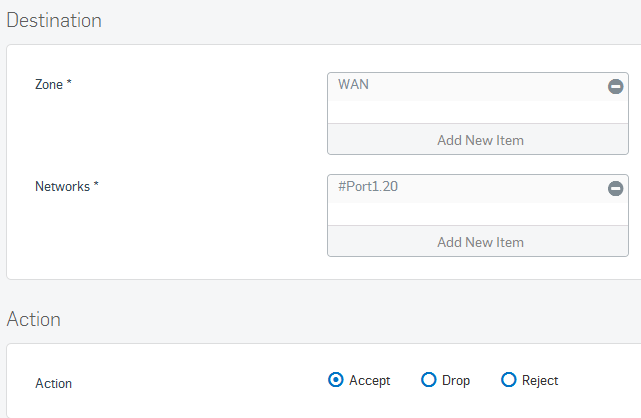Select the Reject action radio button
Viewport: 641px width, 418px height.
click(x=509, y=380)
